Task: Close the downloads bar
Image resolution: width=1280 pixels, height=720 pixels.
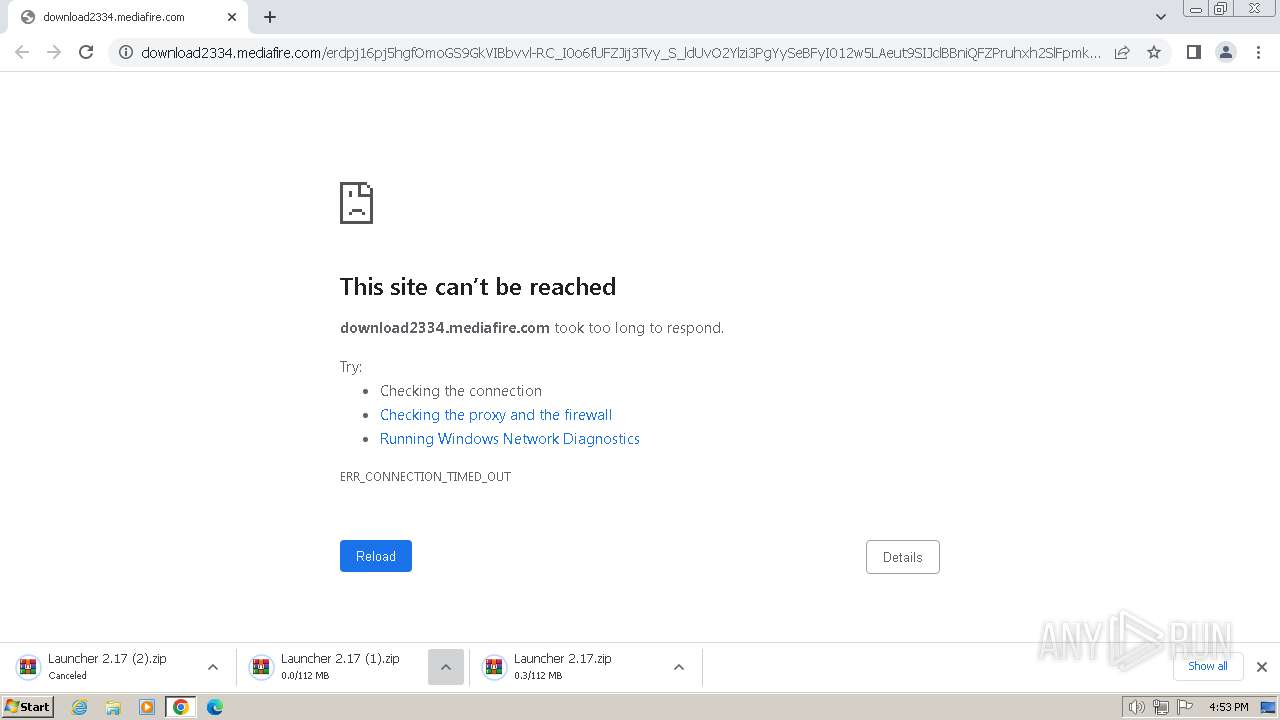Action: [x=1262, y=667]
